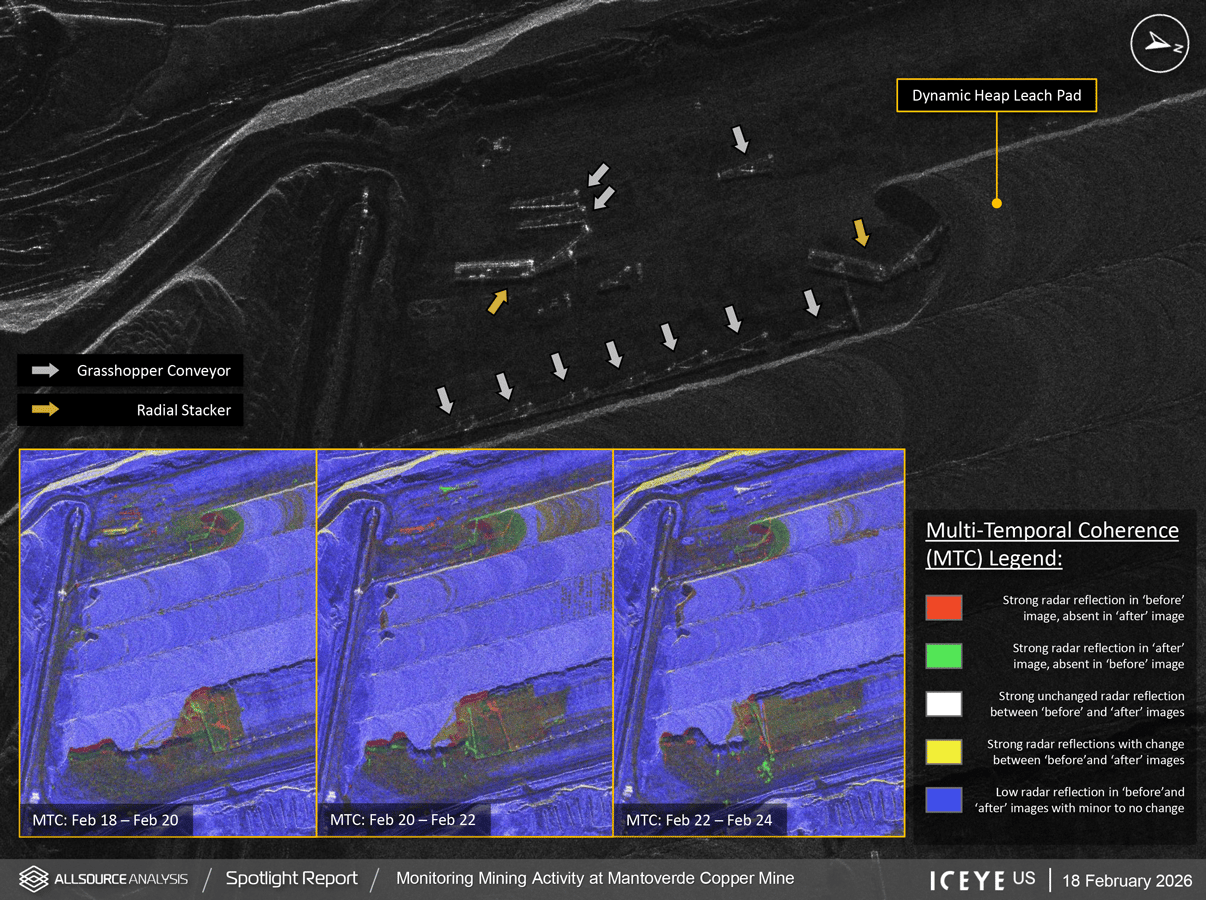
Task: Select the green MTC legend swatch
Action: pyautogui.click(x=944, y=655)
